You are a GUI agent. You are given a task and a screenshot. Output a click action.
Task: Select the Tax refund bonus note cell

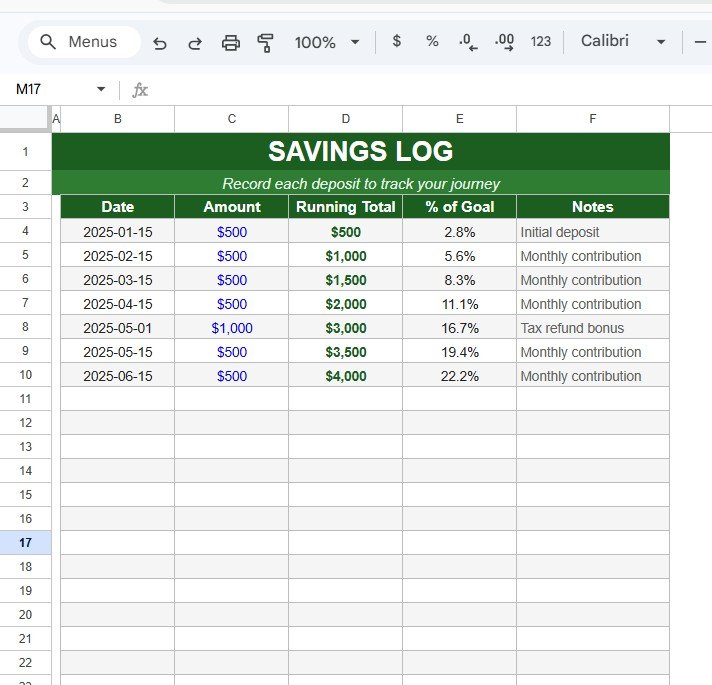click(592, 328)
